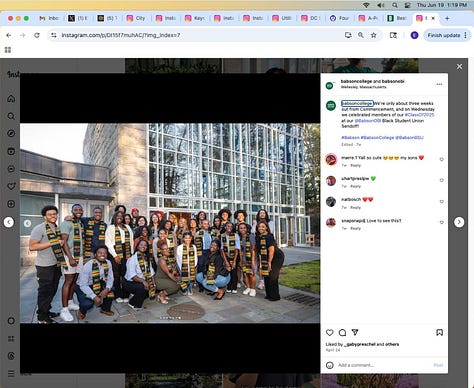This screenshot has height=388, width=474.
Task: Switch to the X tab
Action: pos(77,18)
